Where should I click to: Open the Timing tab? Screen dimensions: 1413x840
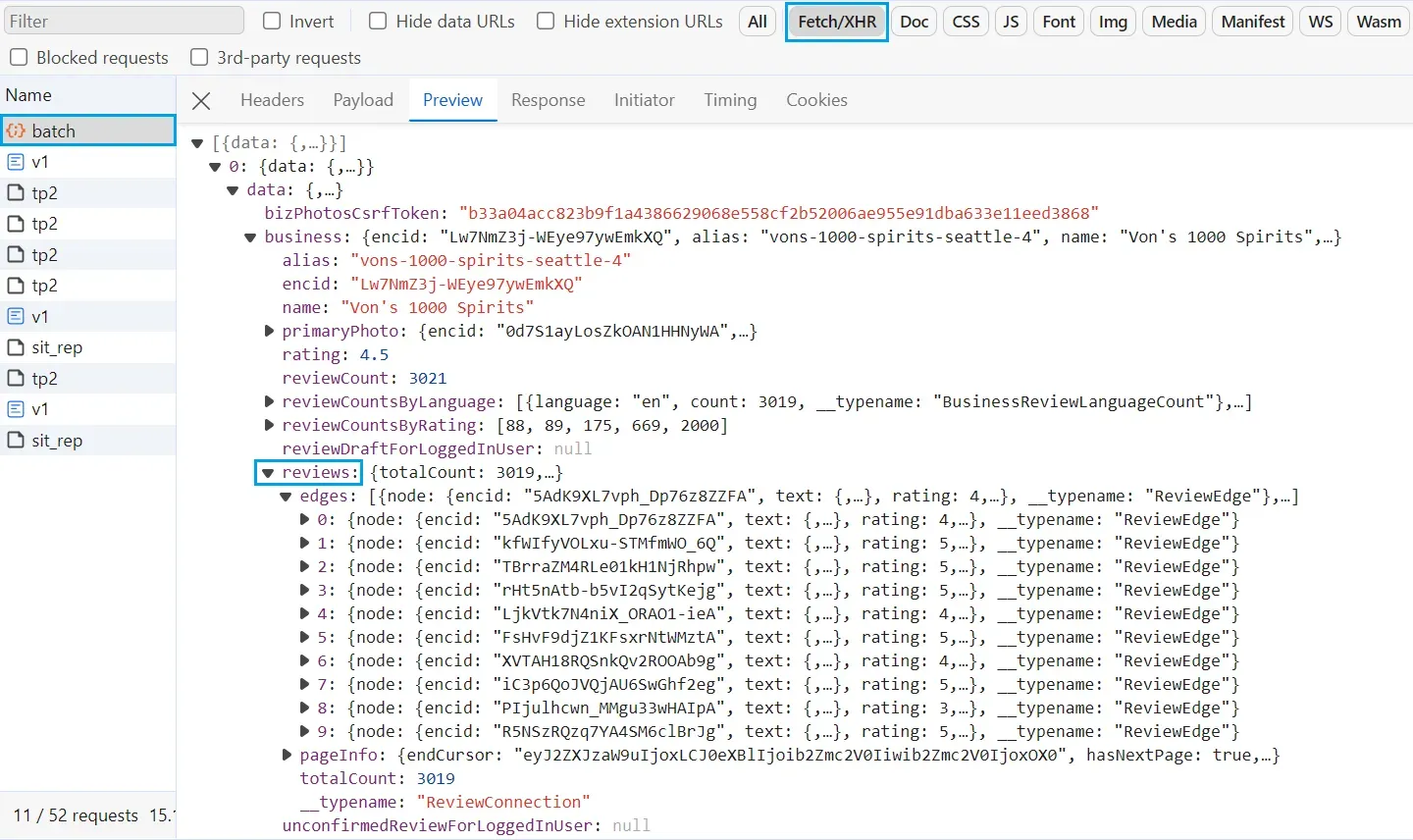click(x=730, y=100)
